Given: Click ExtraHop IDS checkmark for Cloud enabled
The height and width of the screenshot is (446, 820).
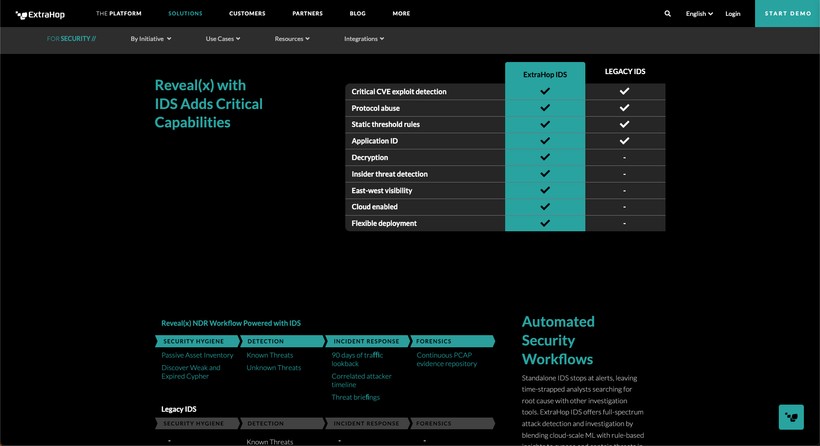Looking at the screenshot, I should tap(545, 207).
